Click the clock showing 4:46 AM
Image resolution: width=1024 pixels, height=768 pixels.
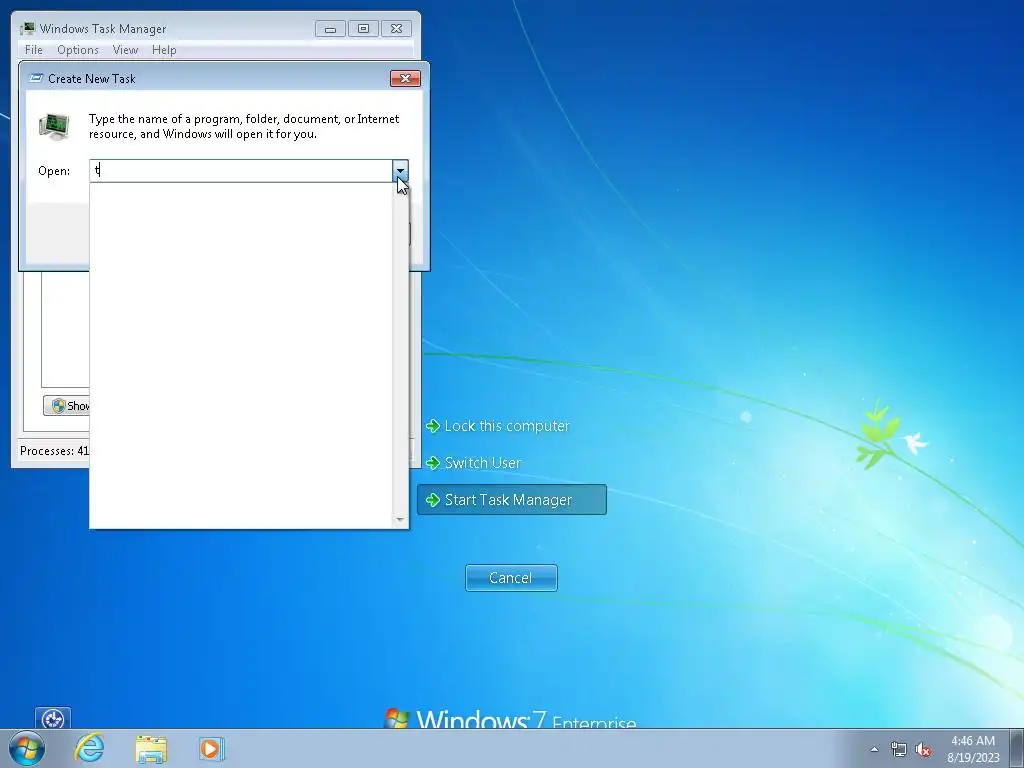point(973,749)
